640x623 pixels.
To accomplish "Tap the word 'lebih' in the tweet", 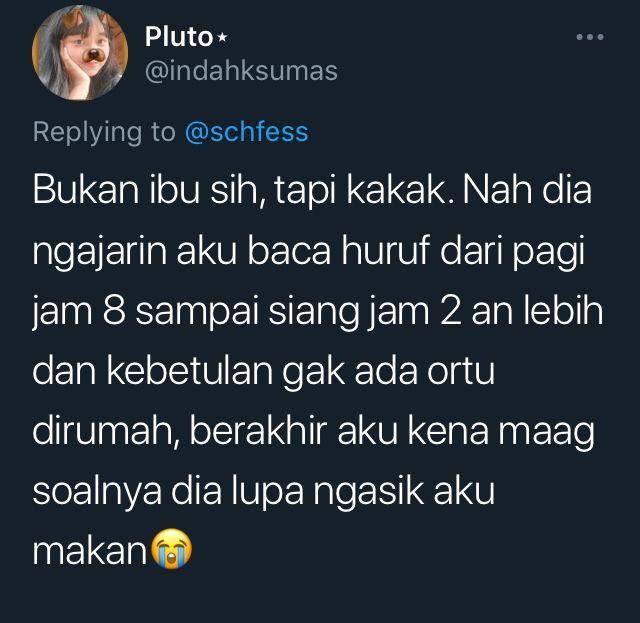I will [563, 310].
